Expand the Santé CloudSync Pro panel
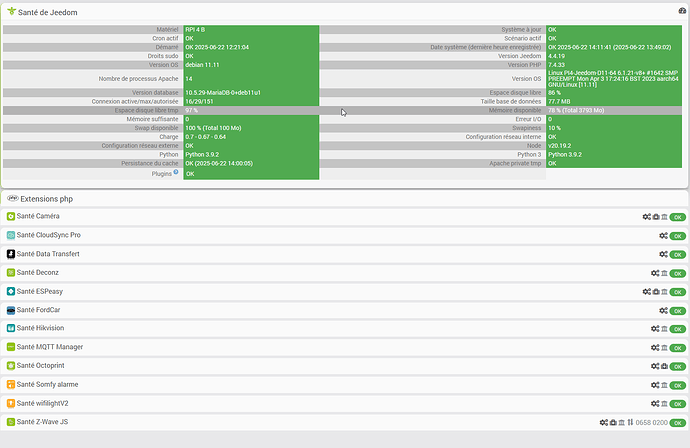 [48, 235]
